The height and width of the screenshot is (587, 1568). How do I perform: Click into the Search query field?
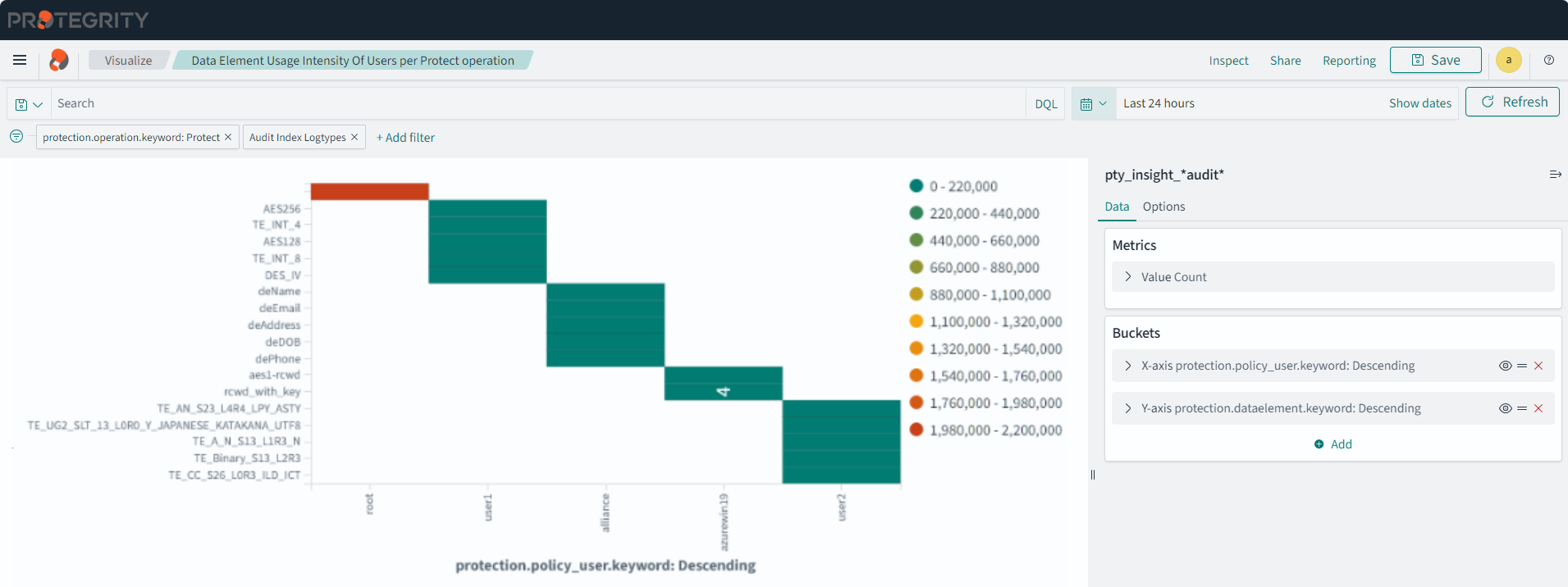533,103
